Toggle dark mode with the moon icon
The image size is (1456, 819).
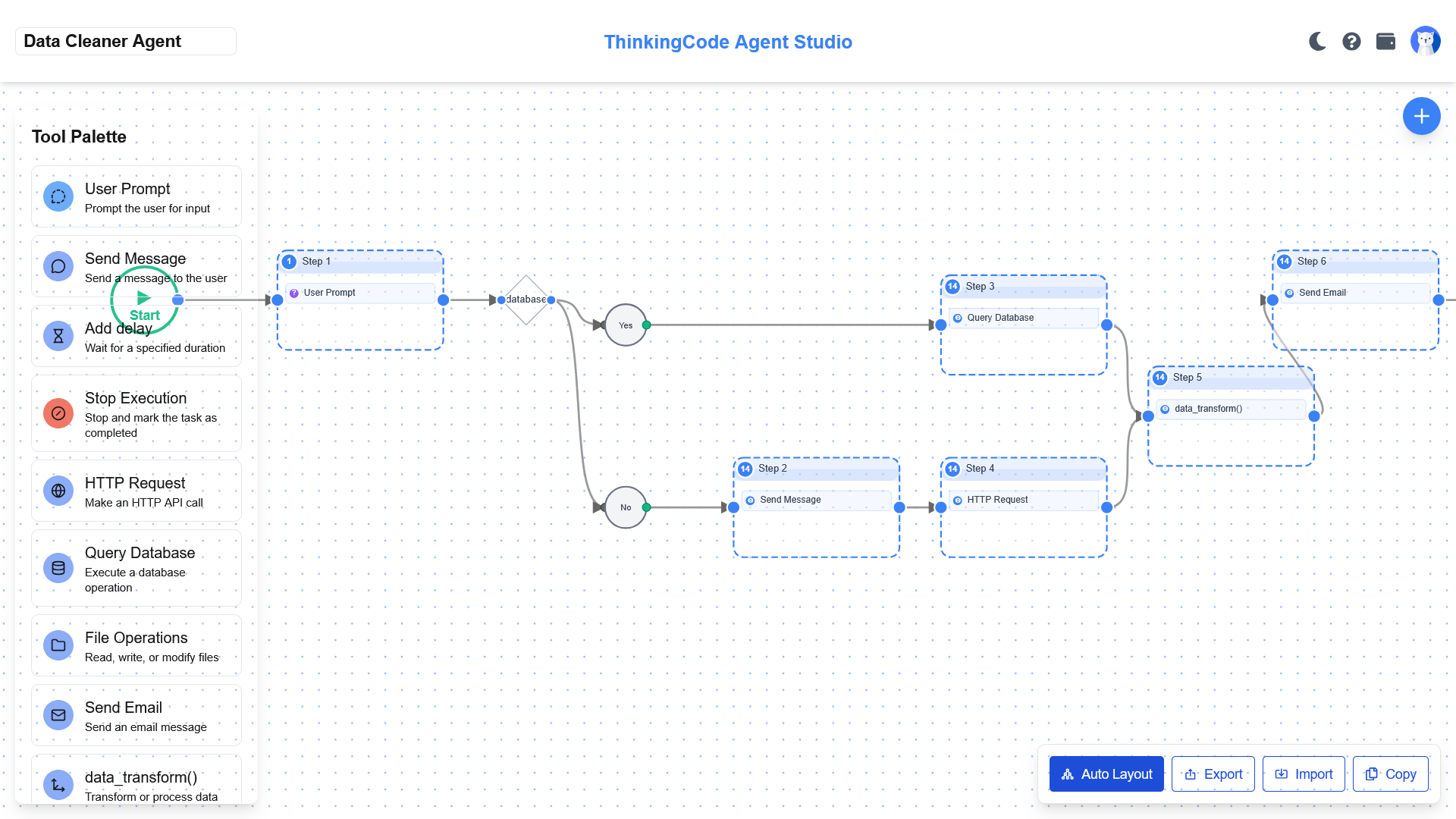pos(1317,41)
